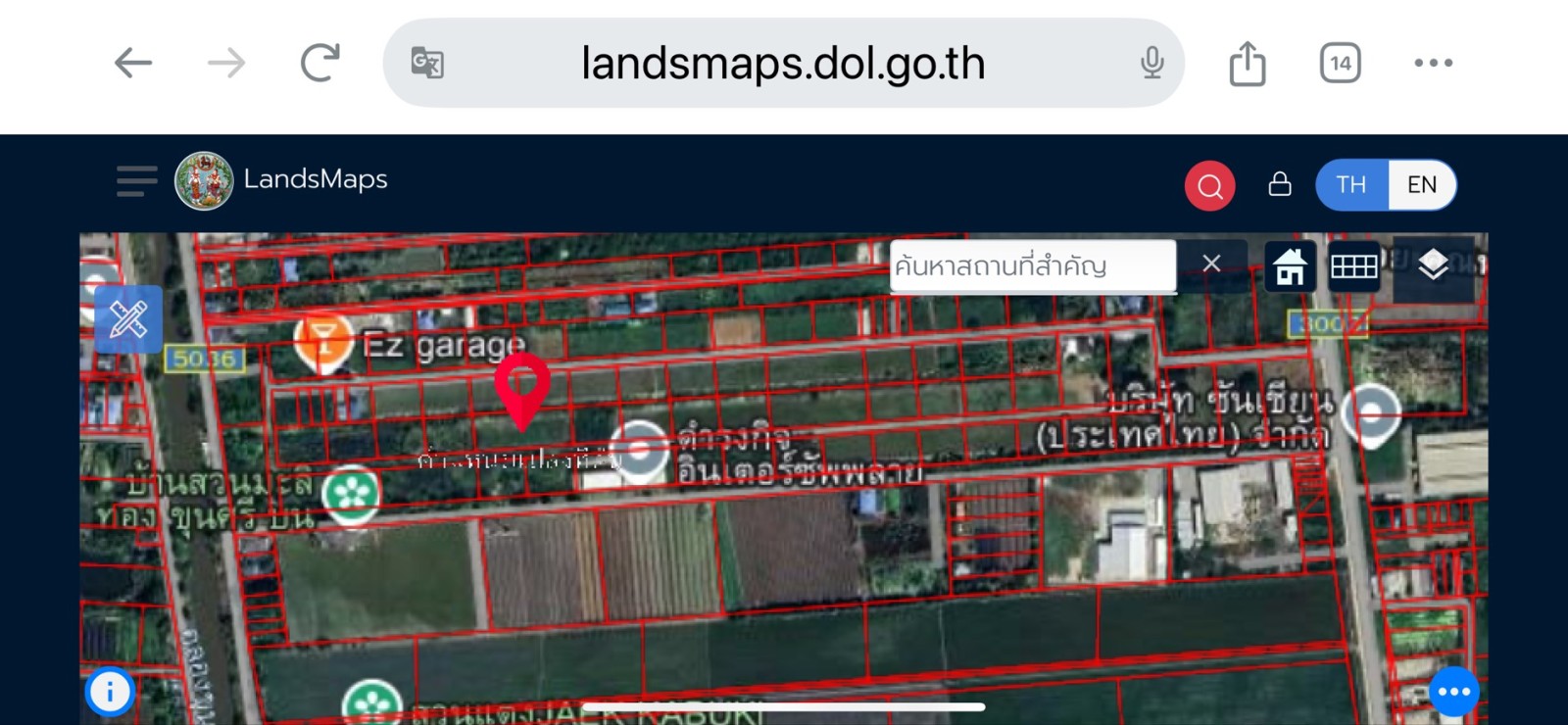1568x725 pixels.
Task: Select the Ez garage orange marker
Action: coord(323,344)
